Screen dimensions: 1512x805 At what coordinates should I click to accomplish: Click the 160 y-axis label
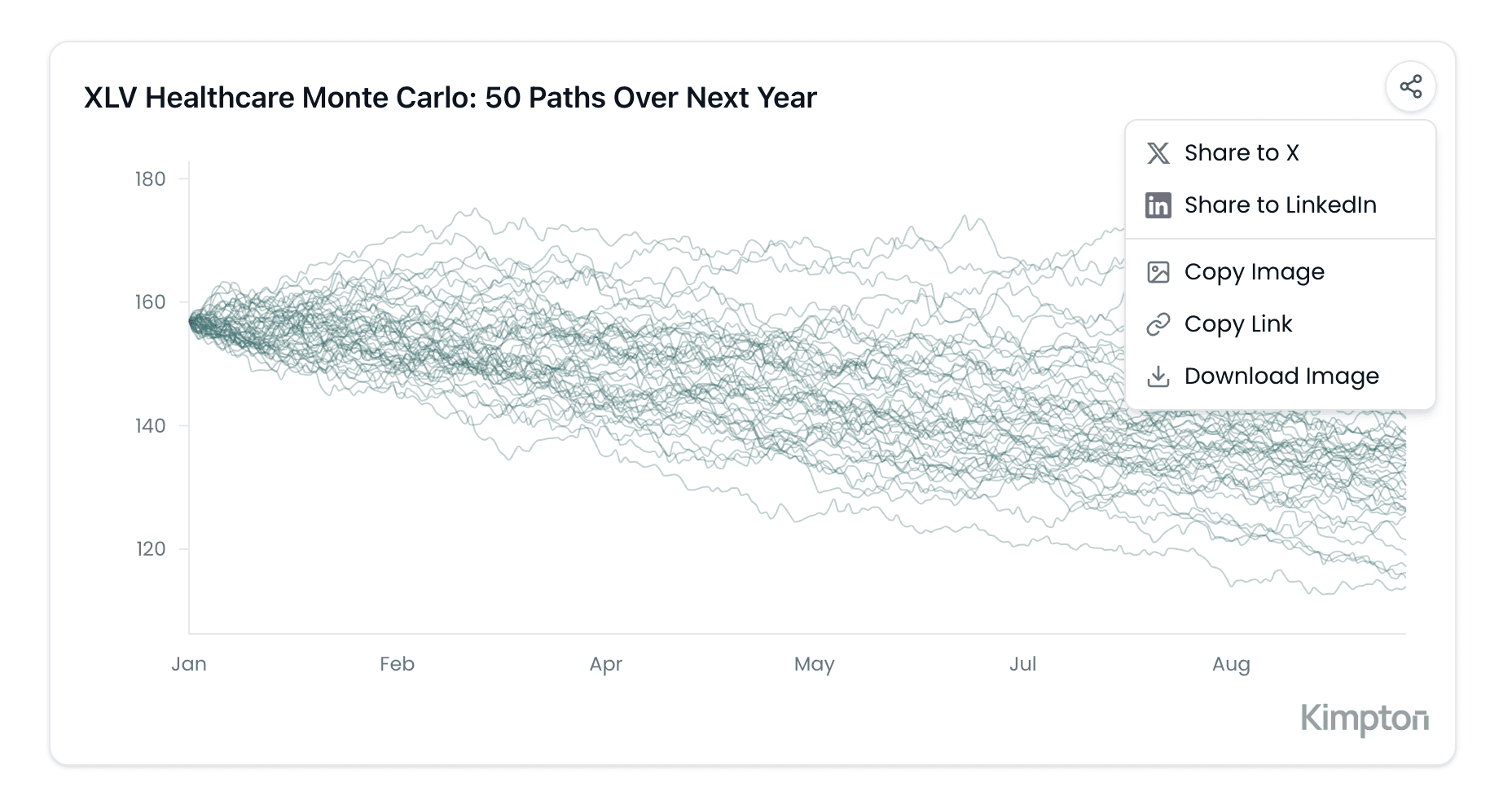(150, 302)
